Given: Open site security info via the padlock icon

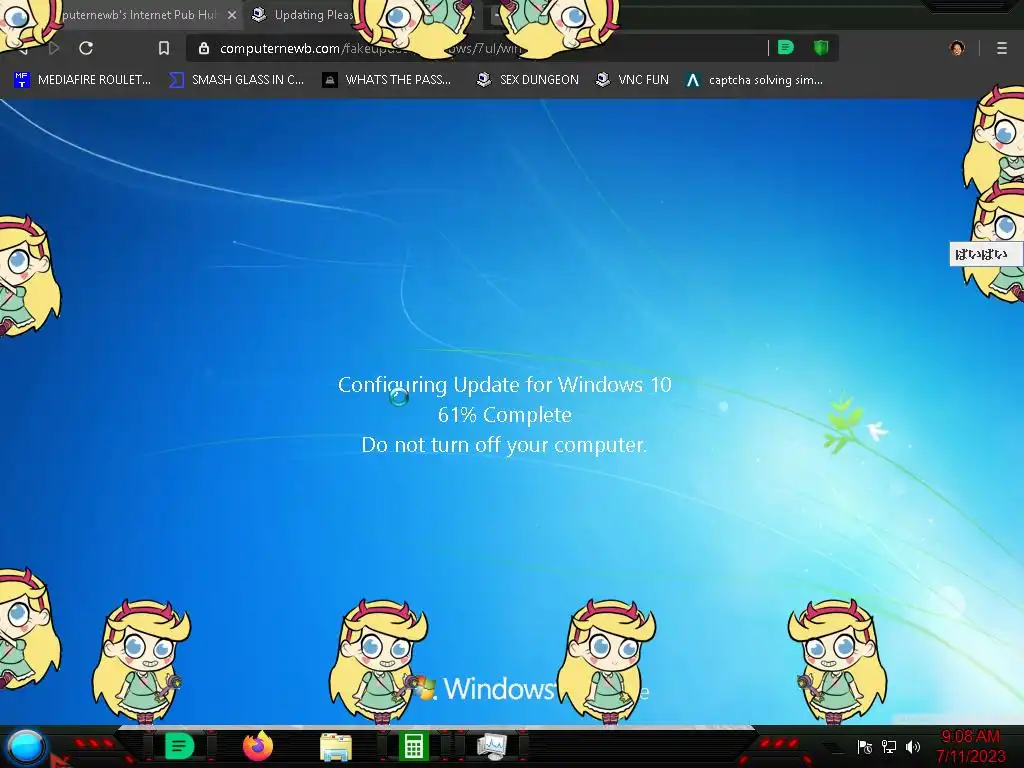Looking at the screenshot, I should click(x=204, y=48).
